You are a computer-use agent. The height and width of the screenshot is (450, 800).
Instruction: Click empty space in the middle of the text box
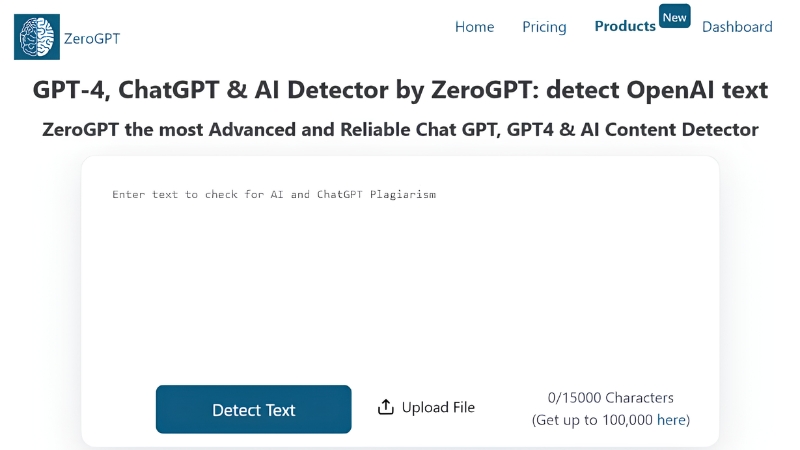[x=400, y=286]
